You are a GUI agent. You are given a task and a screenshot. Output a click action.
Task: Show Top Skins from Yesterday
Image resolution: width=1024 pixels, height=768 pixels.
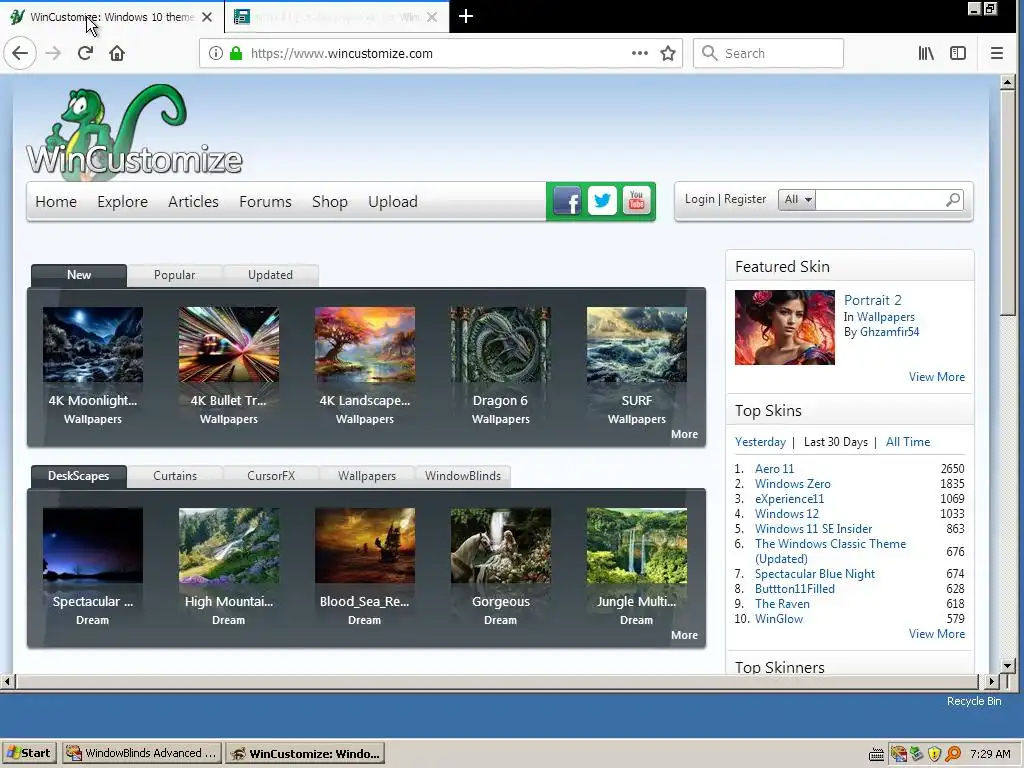tap(760, 442)
